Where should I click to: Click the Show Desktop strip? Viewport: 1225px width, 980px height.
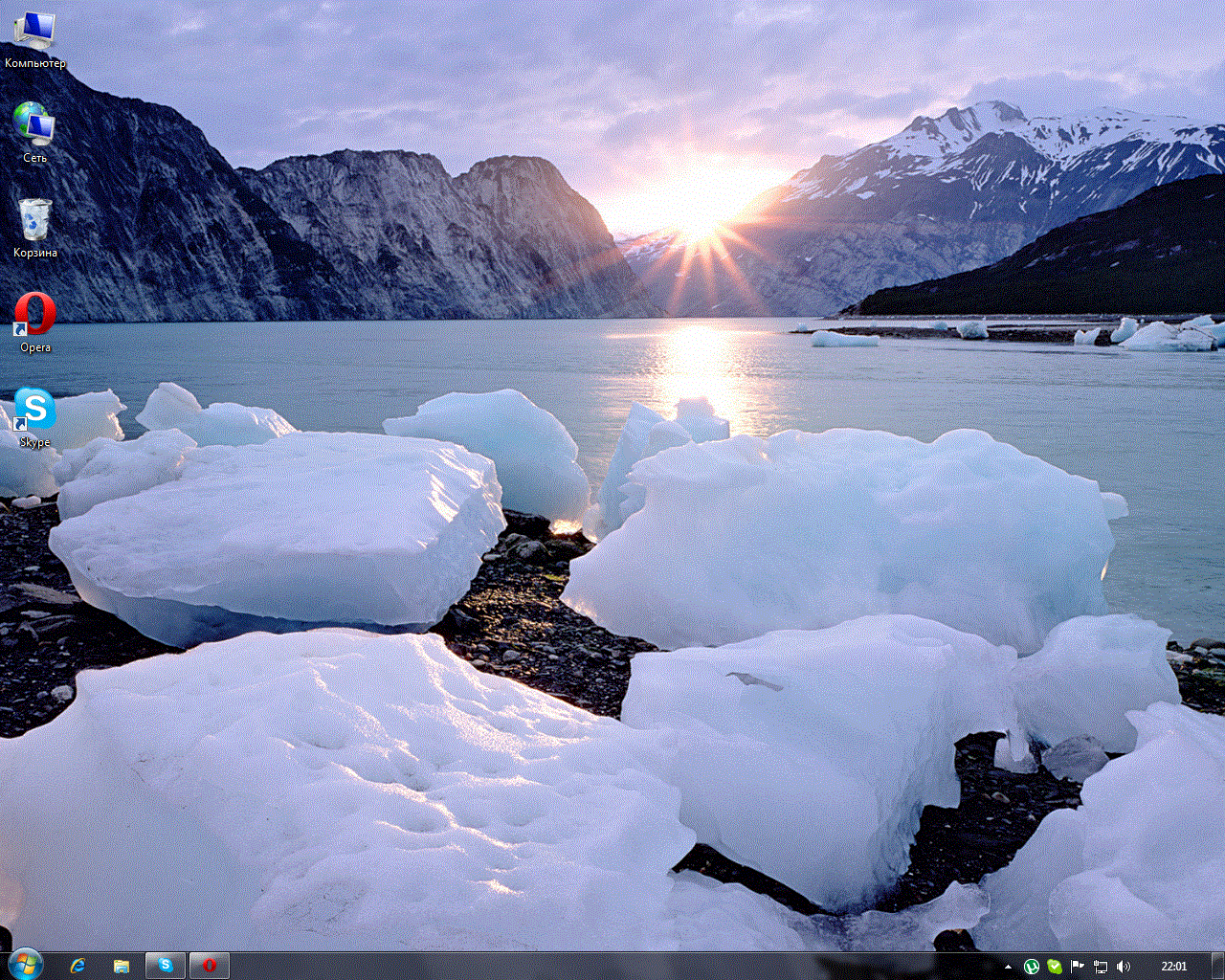[1218, 967]
